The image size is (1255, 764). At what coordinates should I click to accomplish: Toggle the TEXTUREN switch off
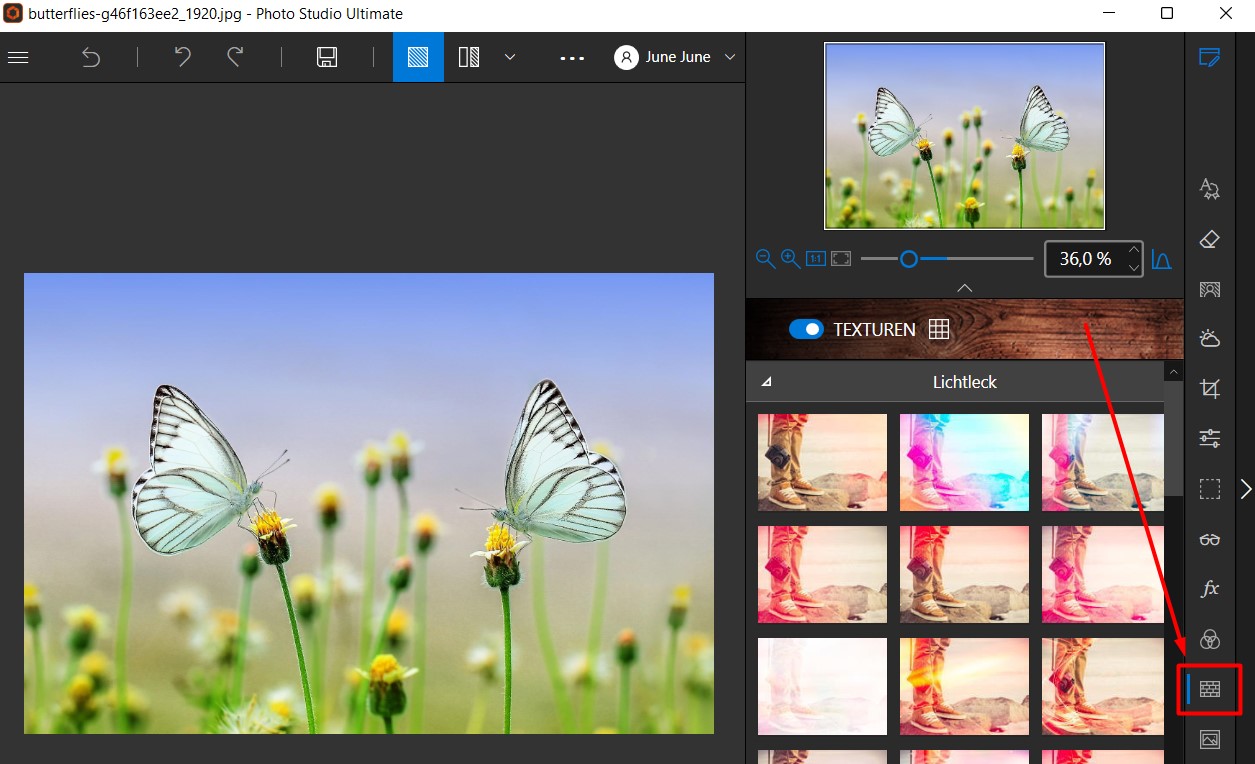pos(806,329)
